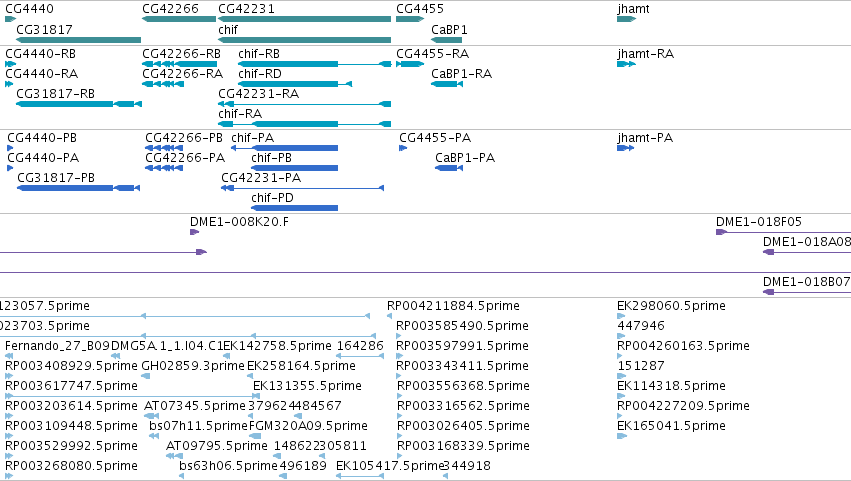This screenshot has width=851, height=481.
Task: Click the chif-PA protein label
Action: [x=252, y=137]
